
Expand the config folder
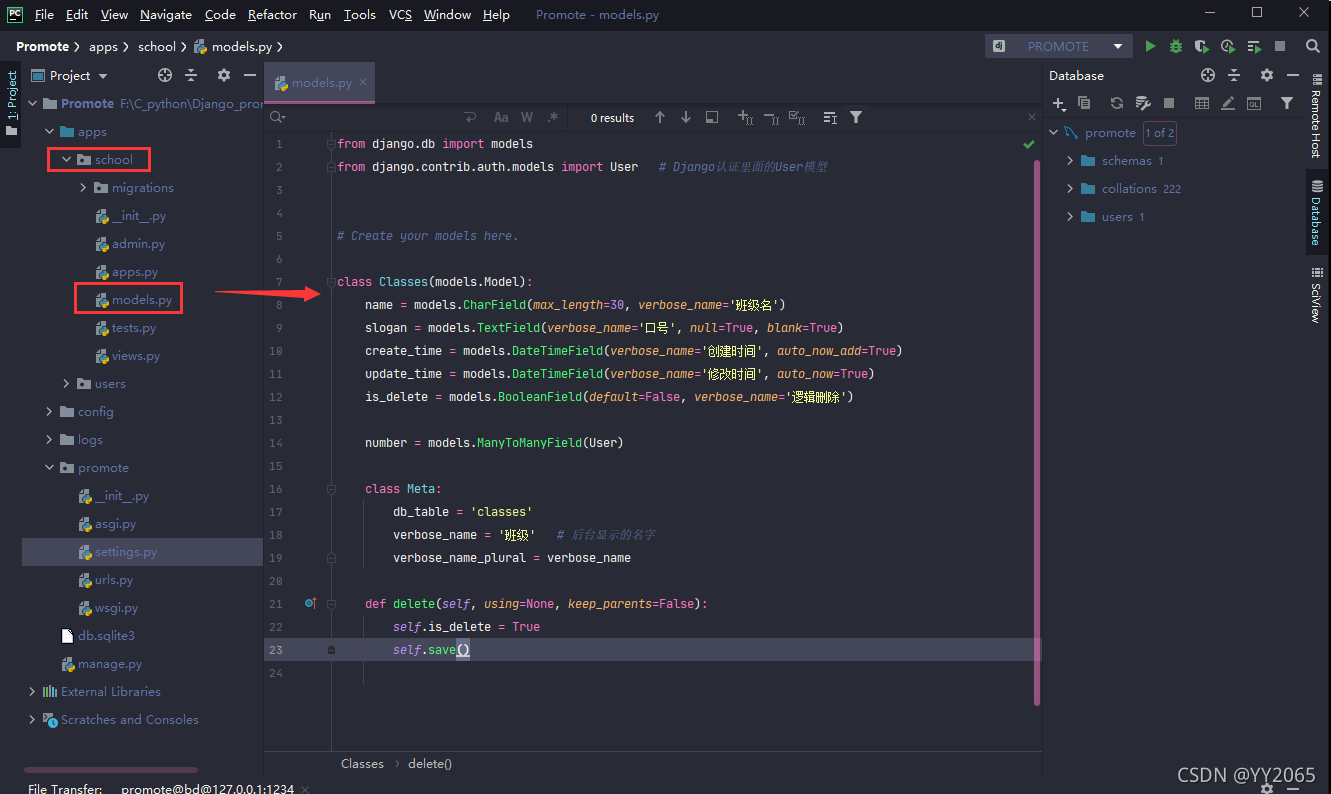pyautogui.click(x=49, y=411)
